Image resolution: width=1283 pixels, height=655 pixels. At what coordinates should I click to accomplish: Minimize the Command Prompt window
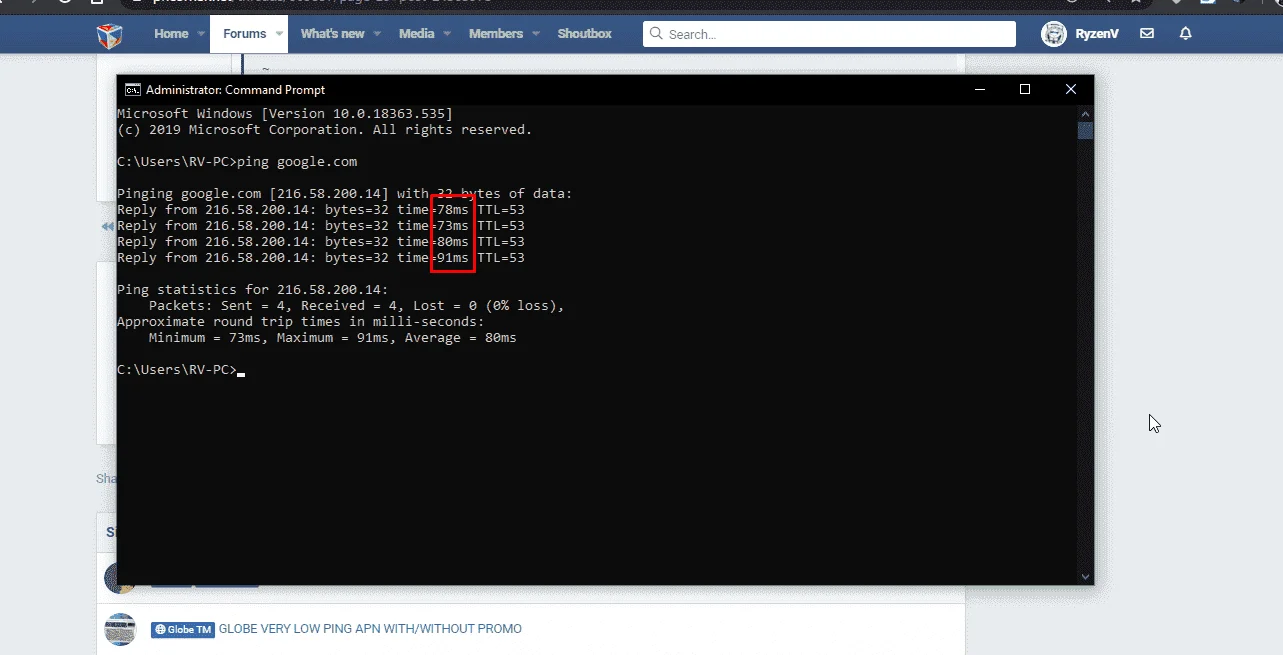tap(979, 89)
